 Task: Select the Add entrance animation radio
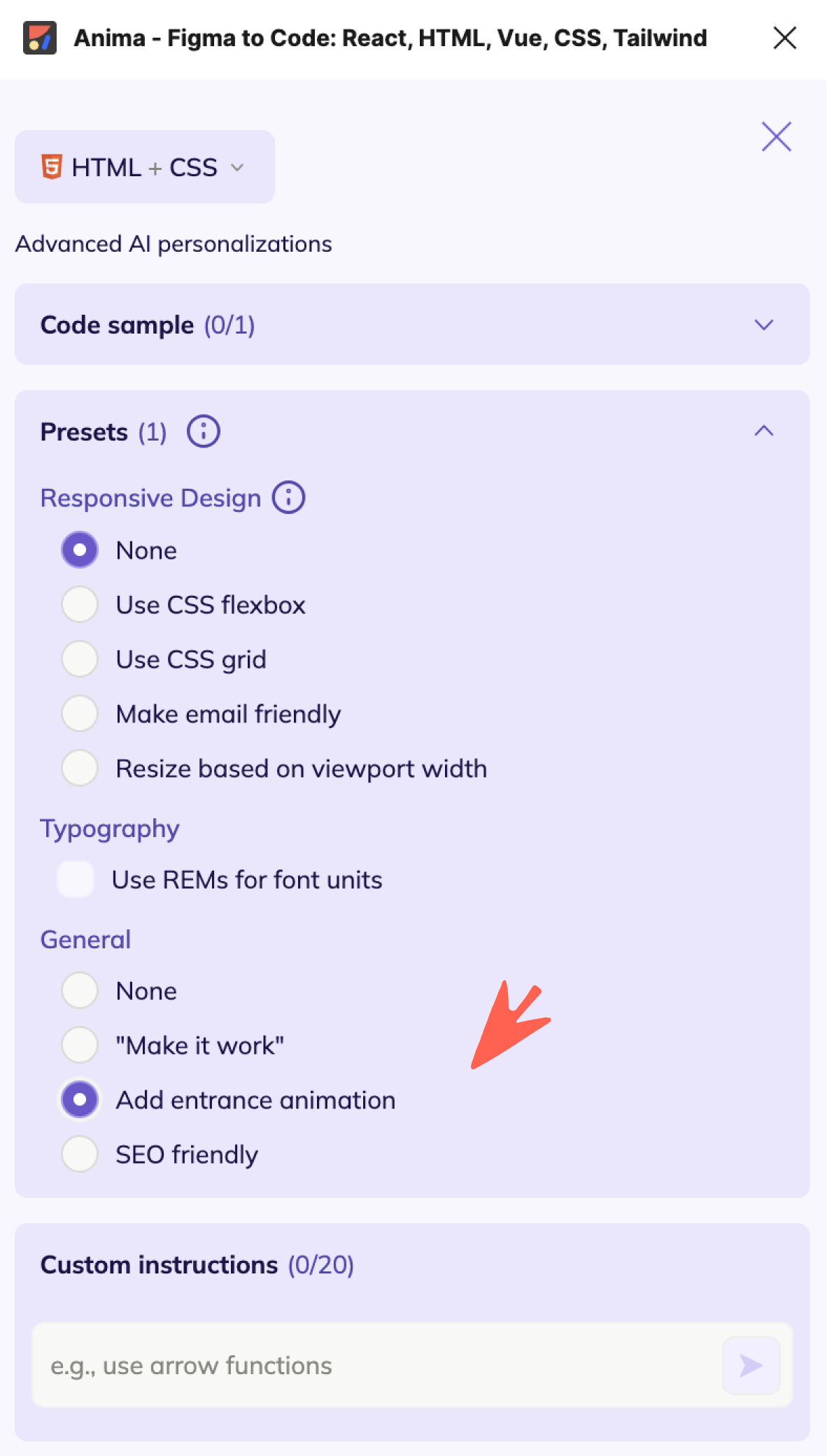[x=79, y=1099]
